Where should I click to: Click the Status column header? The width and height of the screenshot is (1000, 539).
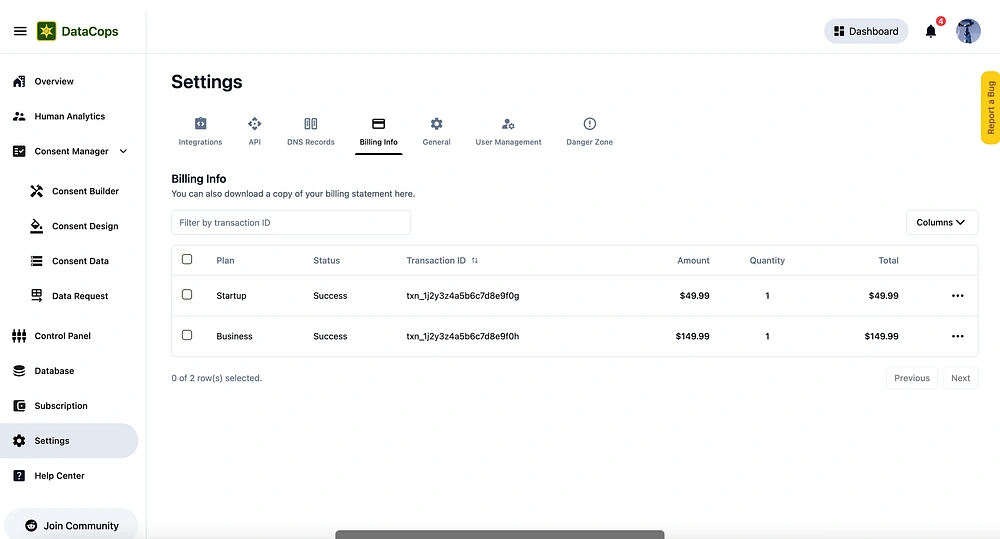327,260
